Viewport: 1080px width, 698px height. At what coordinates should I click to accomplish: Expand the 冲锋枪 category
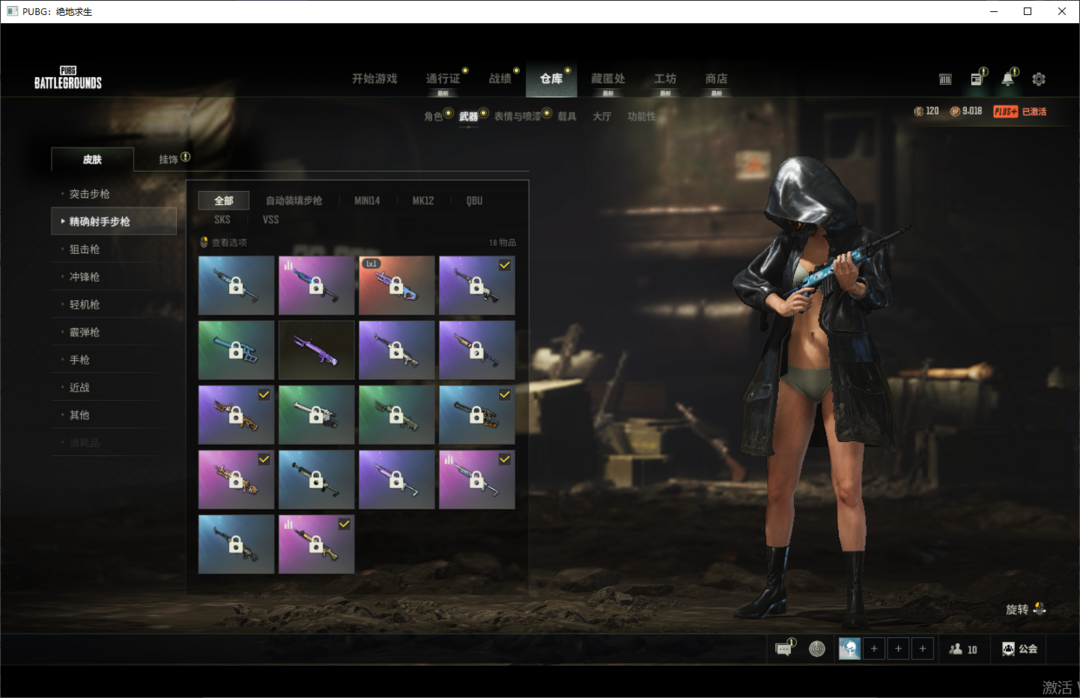click(114, 276)
